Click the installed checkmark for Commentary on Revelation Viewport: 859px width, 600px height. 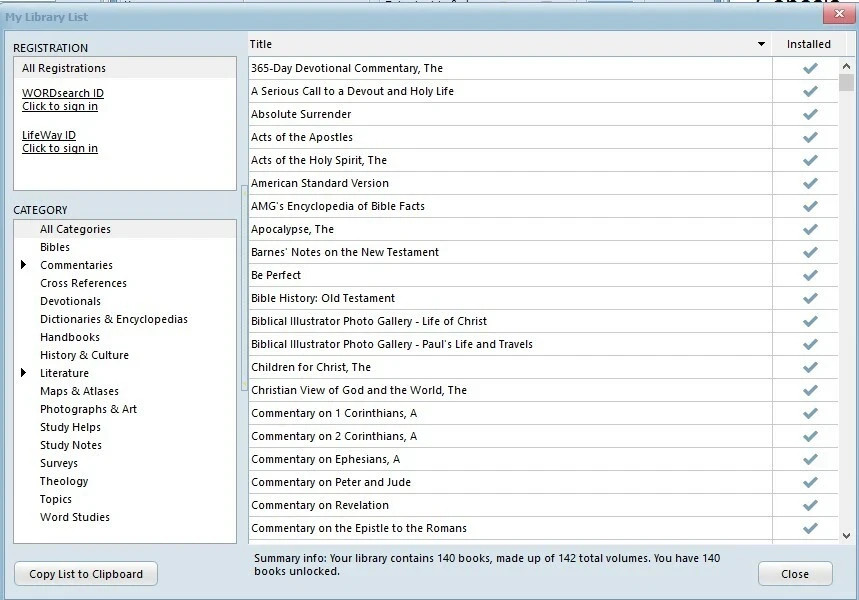[808, 505]
